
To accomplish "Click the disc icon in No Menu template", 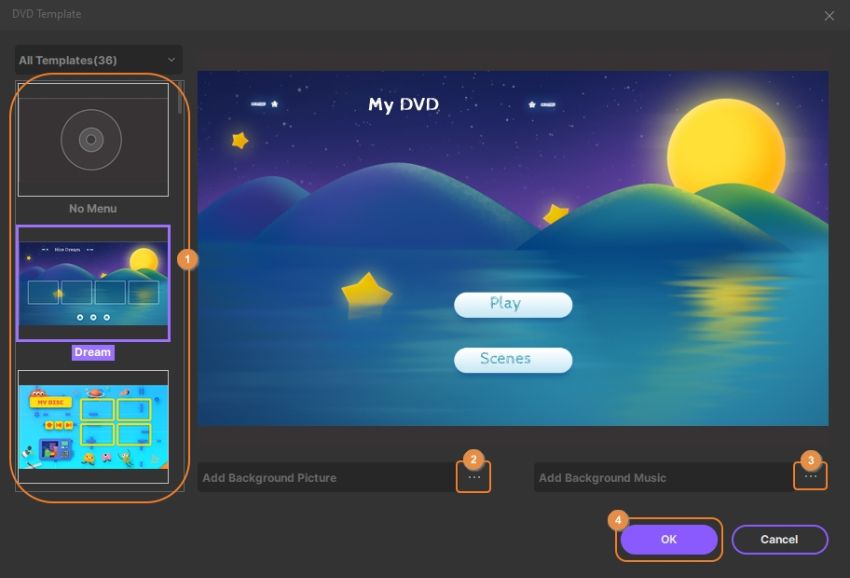I will point(91,139).
